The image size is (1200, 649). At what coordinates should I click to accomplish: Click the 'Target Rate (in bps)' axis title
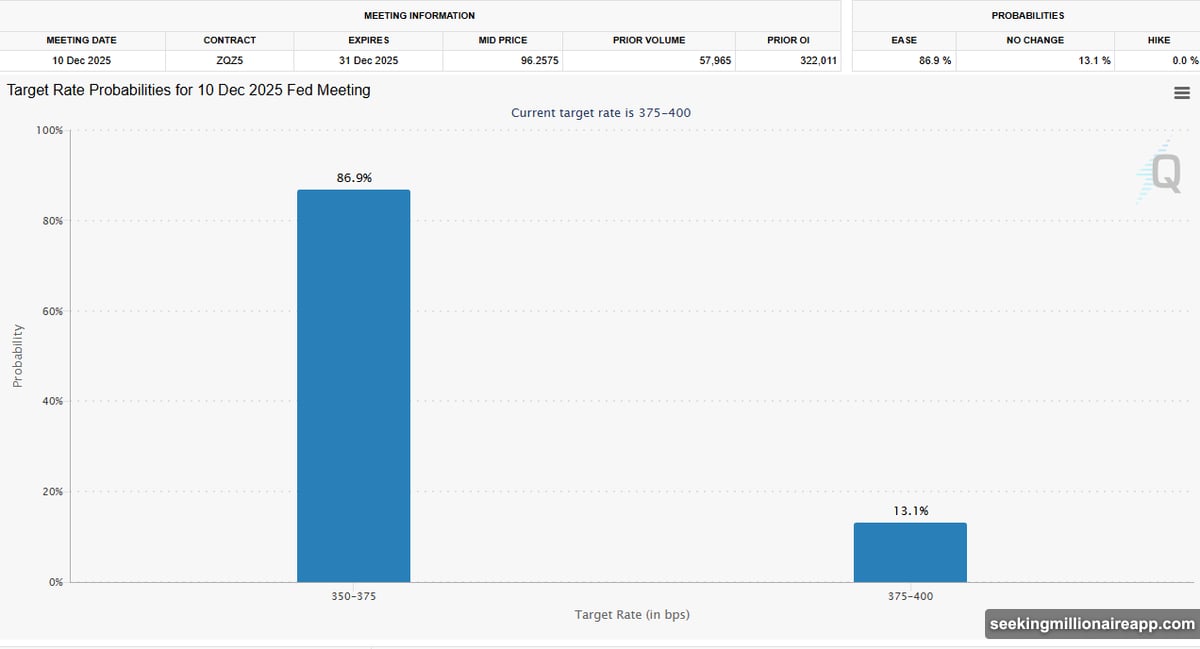point(631,614)
